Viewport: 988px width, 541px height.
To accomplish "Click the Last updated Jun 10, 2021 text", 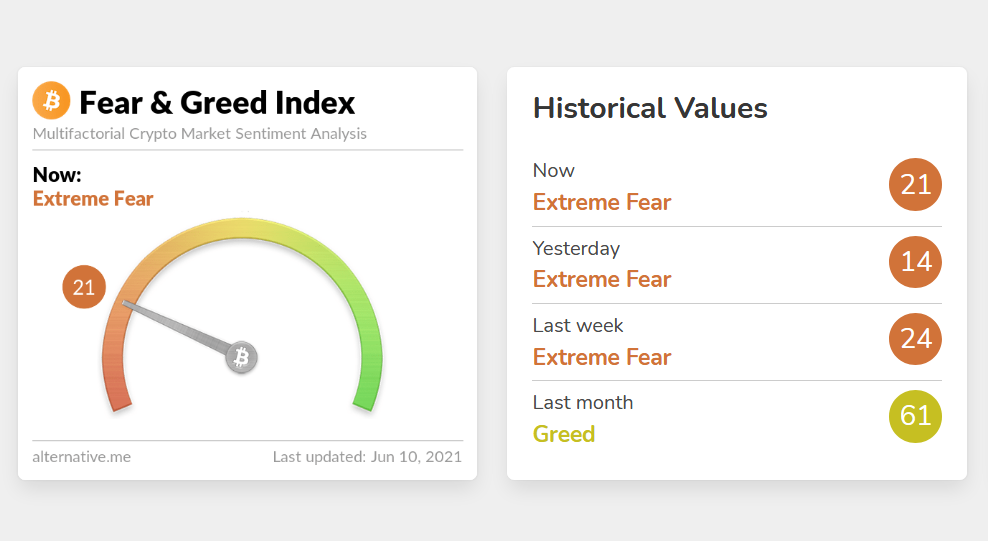I will (x=367, y=457).
